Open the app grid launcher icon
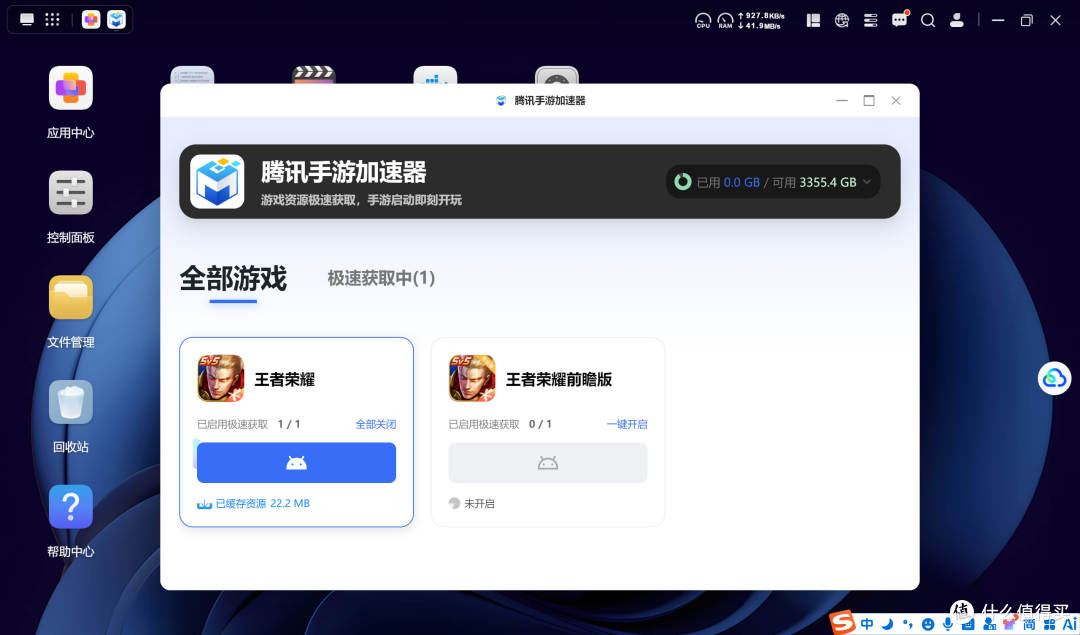 click(x=52, y=19)
